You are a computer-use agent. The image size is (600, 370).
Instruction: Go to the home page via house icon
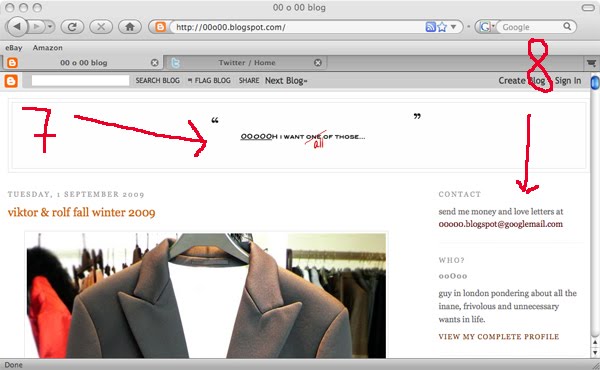point(130,27)
